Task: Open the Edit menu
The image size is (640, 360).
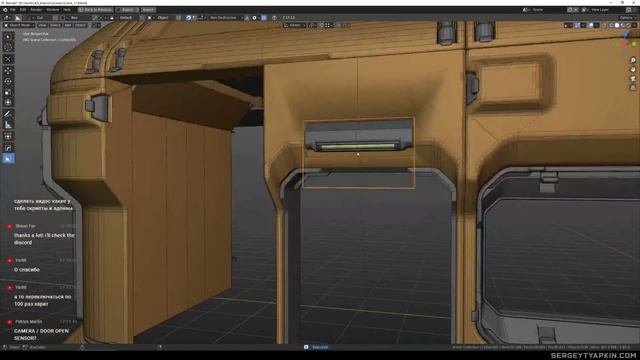Action: coord(23,9)
